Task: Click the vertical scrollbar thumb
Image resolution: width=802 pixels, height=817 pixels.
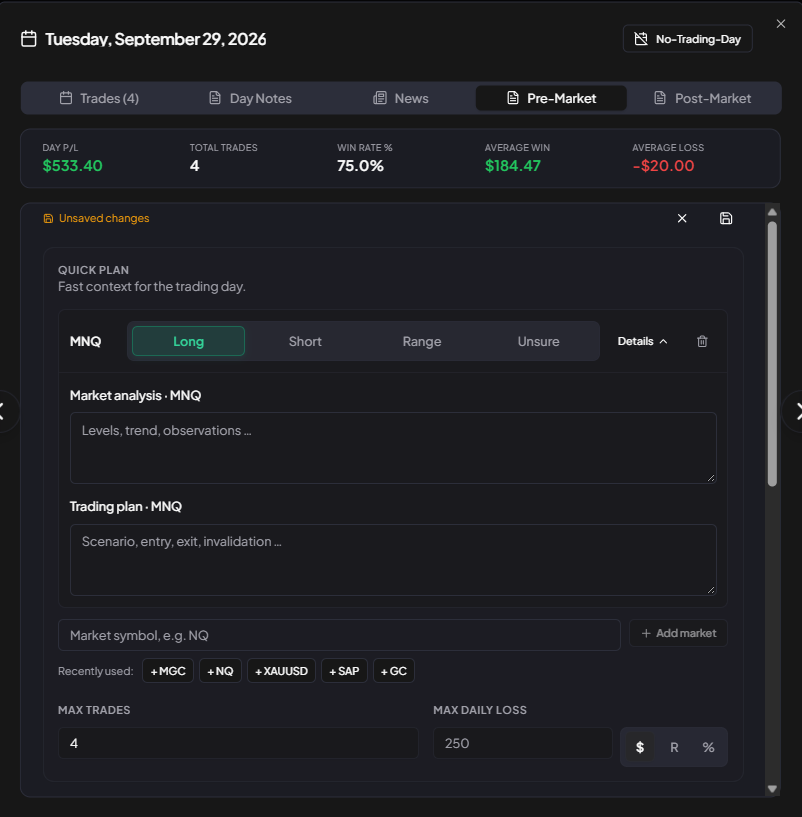Action: (772, 354)
